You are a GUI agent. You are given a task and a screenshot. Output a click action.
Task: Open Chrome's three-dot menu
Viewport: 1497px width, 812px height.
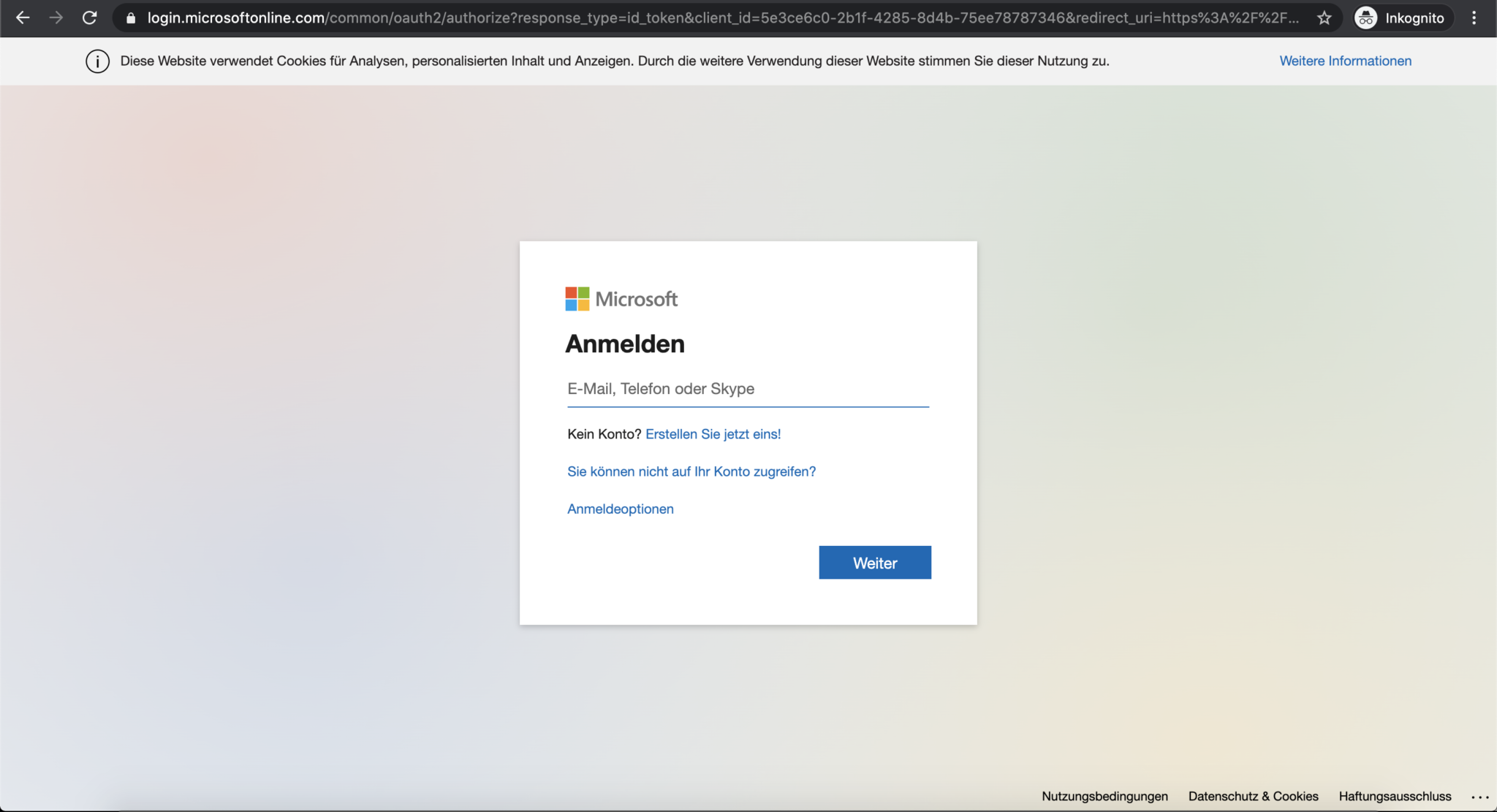[x=1474, y=18]
